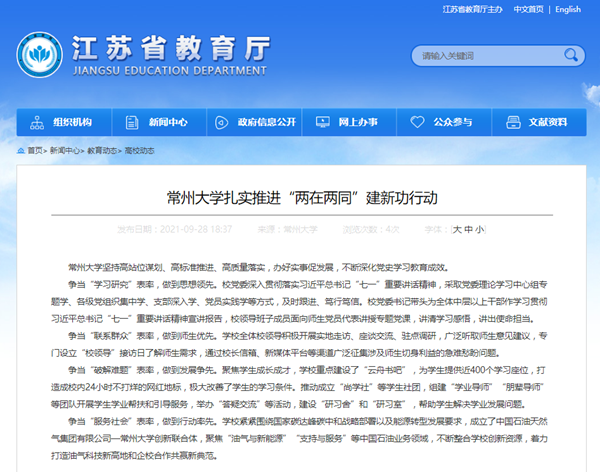Click the breadcrumb home icon
Viewport: 600px width, 472px height.
click(21, 150)
